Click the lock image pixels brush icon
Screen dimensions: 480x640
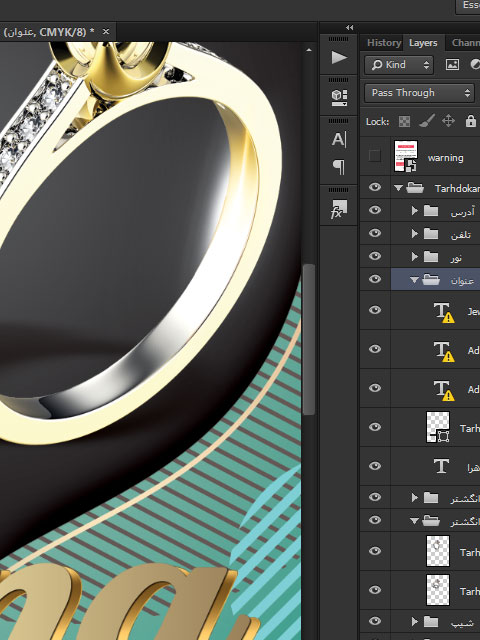427,121
